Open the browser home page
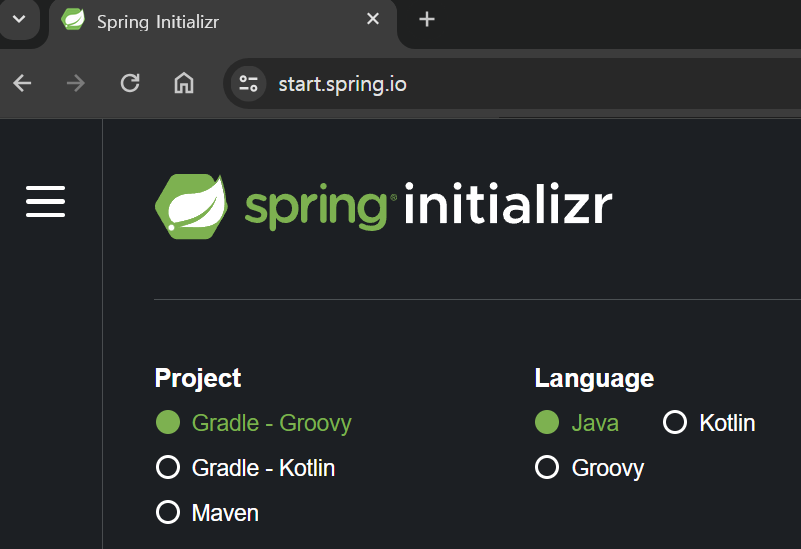The height and width of the screenshot is (549, 801). pyautogui.click(x=184, y=83)
